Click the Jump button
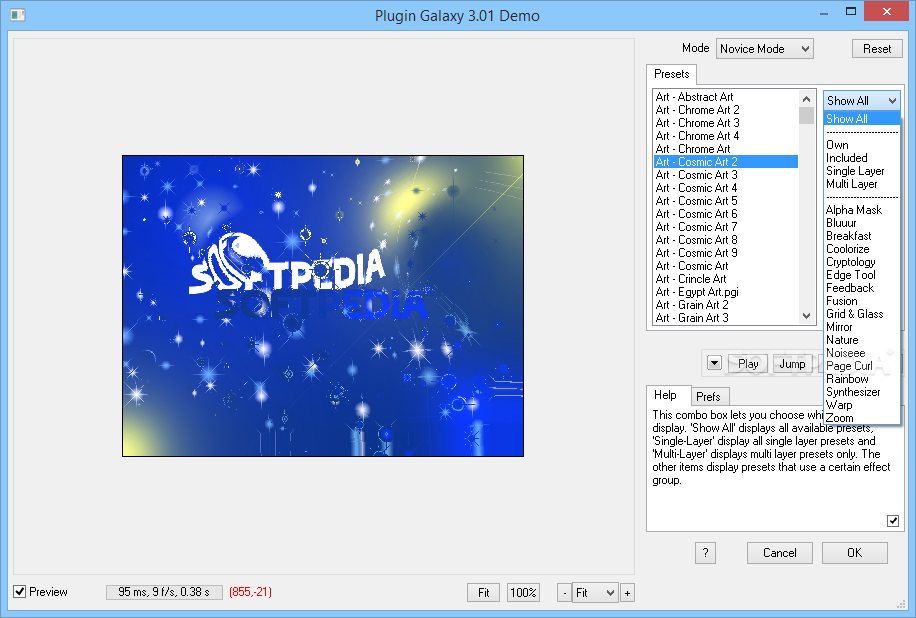 [x=792, y=364]
